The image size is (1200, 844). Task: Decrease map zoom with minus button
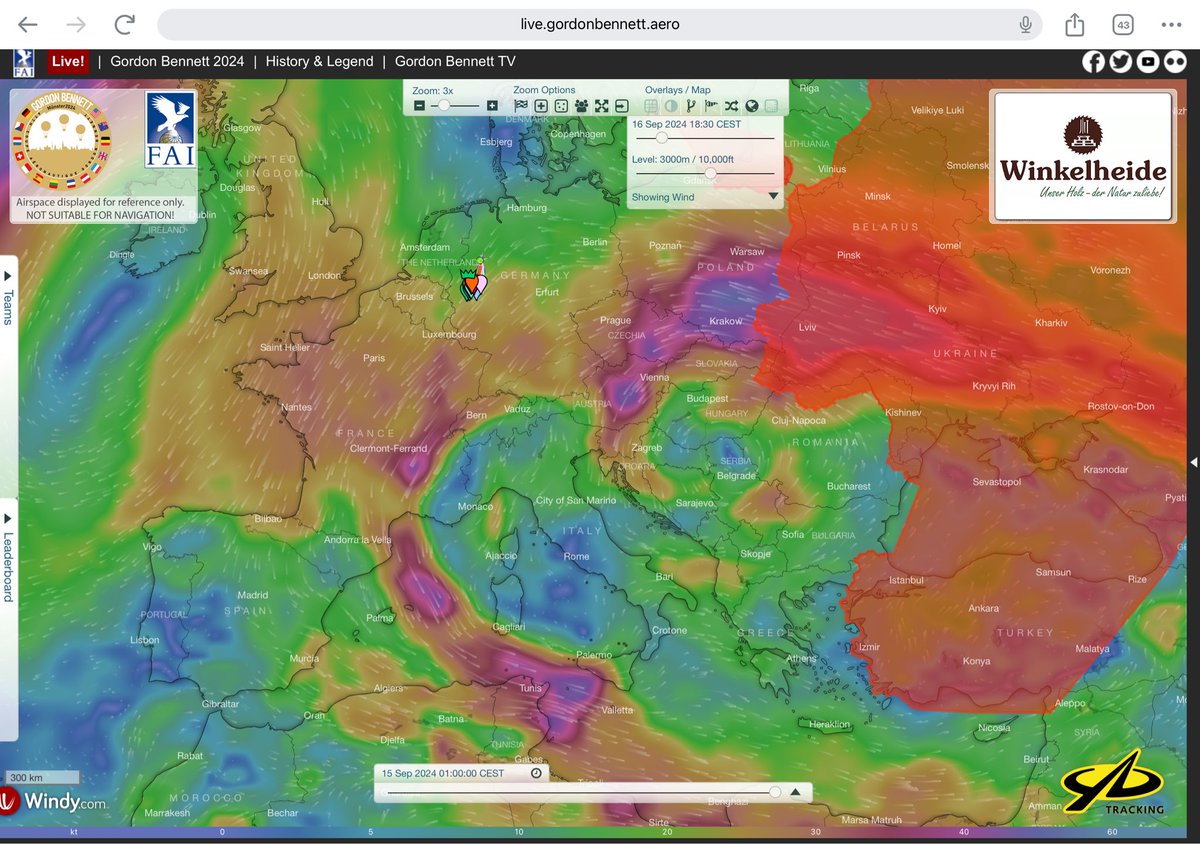419,105
